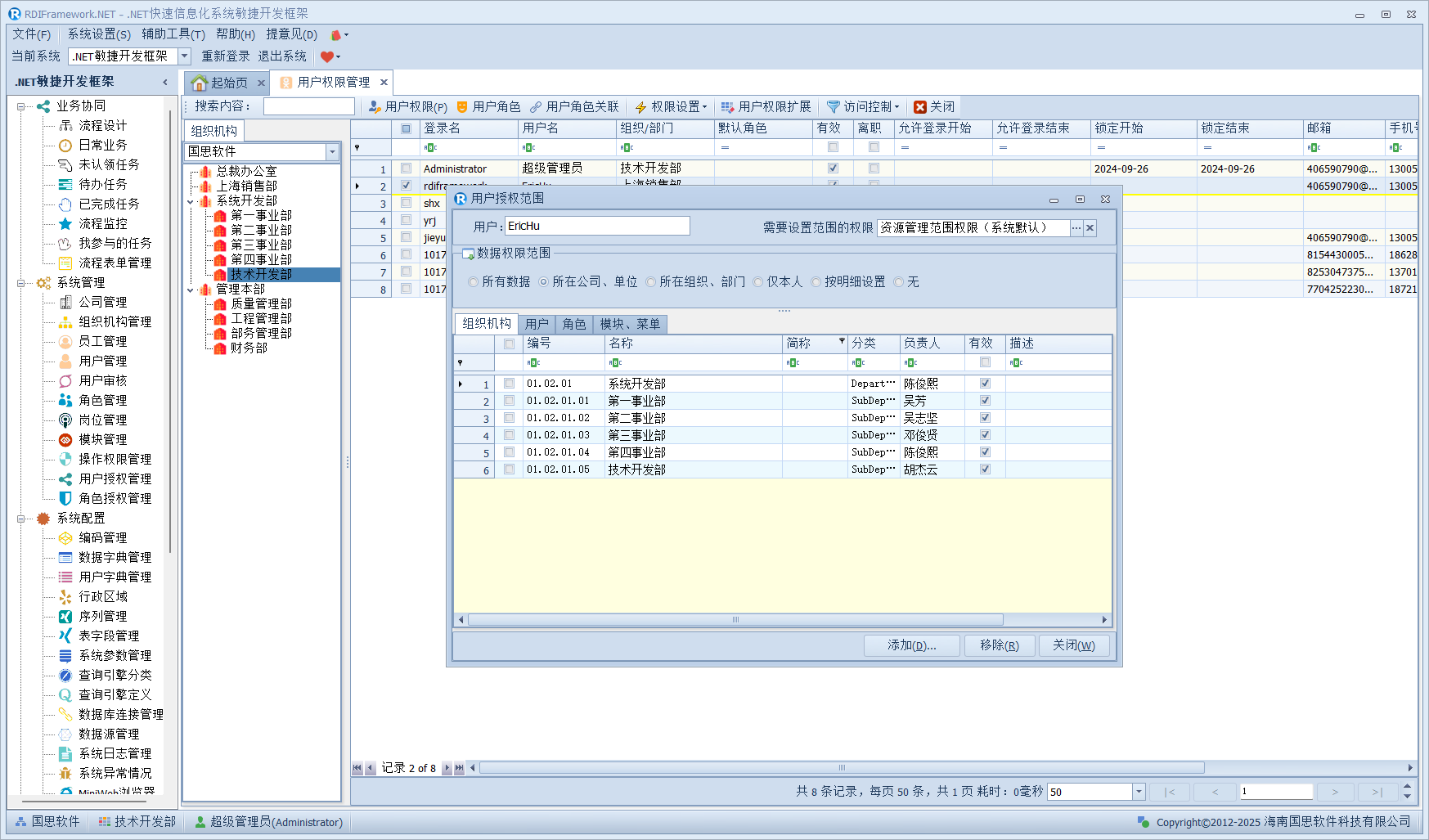Switch to the 模块、菜单 tab
The height and width of the screenshot is (840, 1429).
point(629,324)
